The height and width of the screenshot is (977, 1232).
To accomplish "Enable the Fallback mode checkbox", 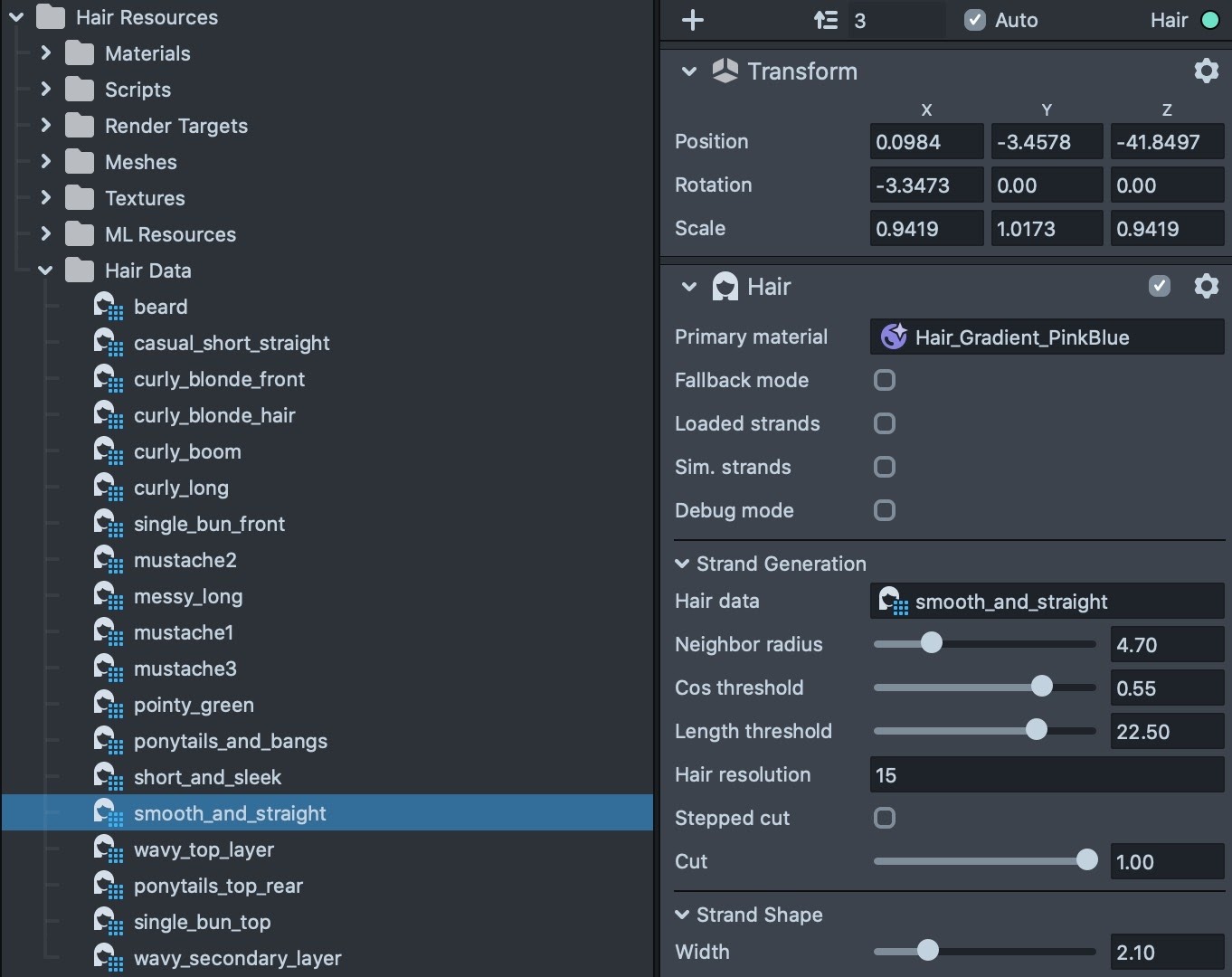I will point(885,380).
